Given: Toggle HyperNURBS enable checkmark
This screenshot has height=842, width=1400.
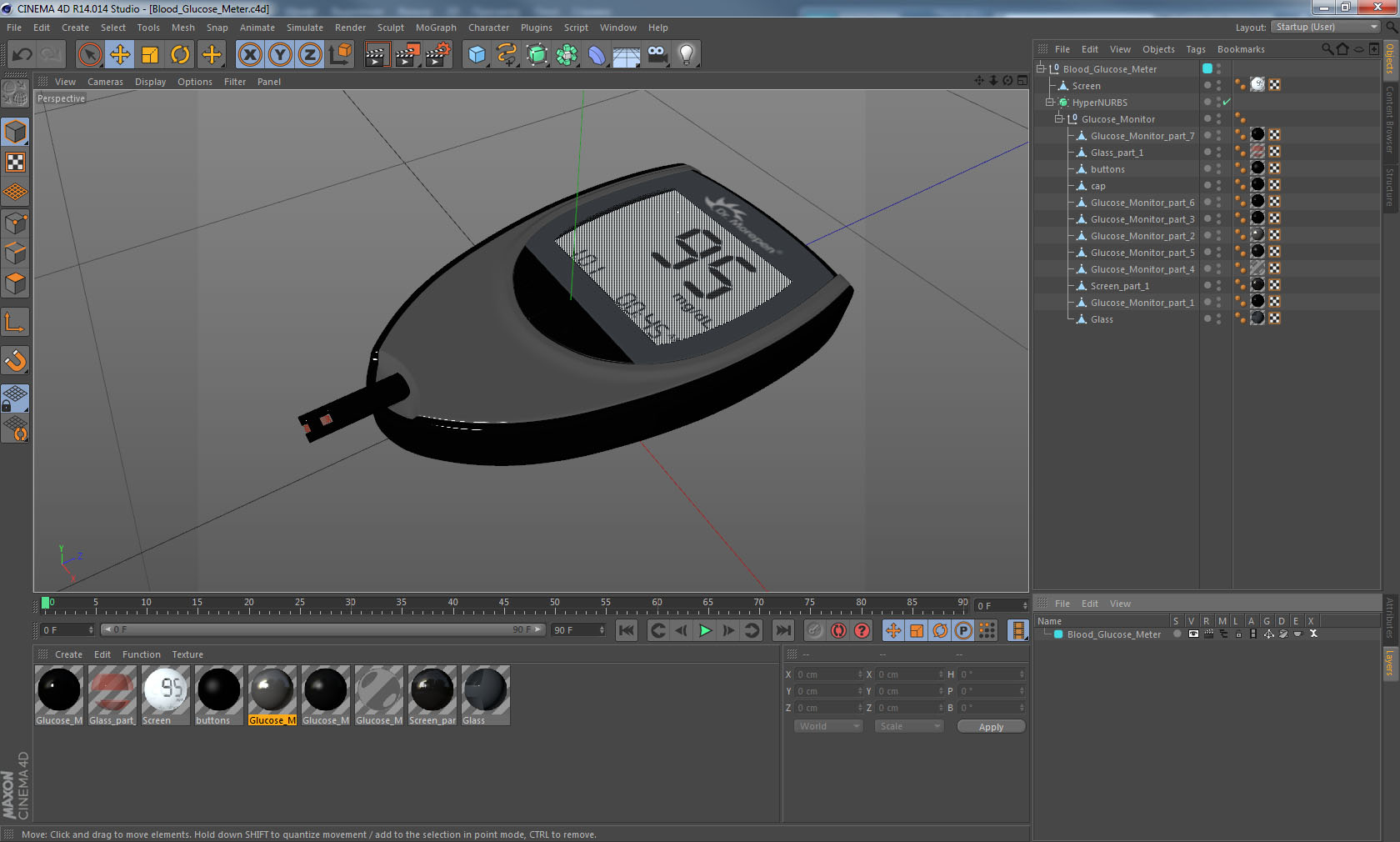Looking at the screenshot, I should point(1227,103).
